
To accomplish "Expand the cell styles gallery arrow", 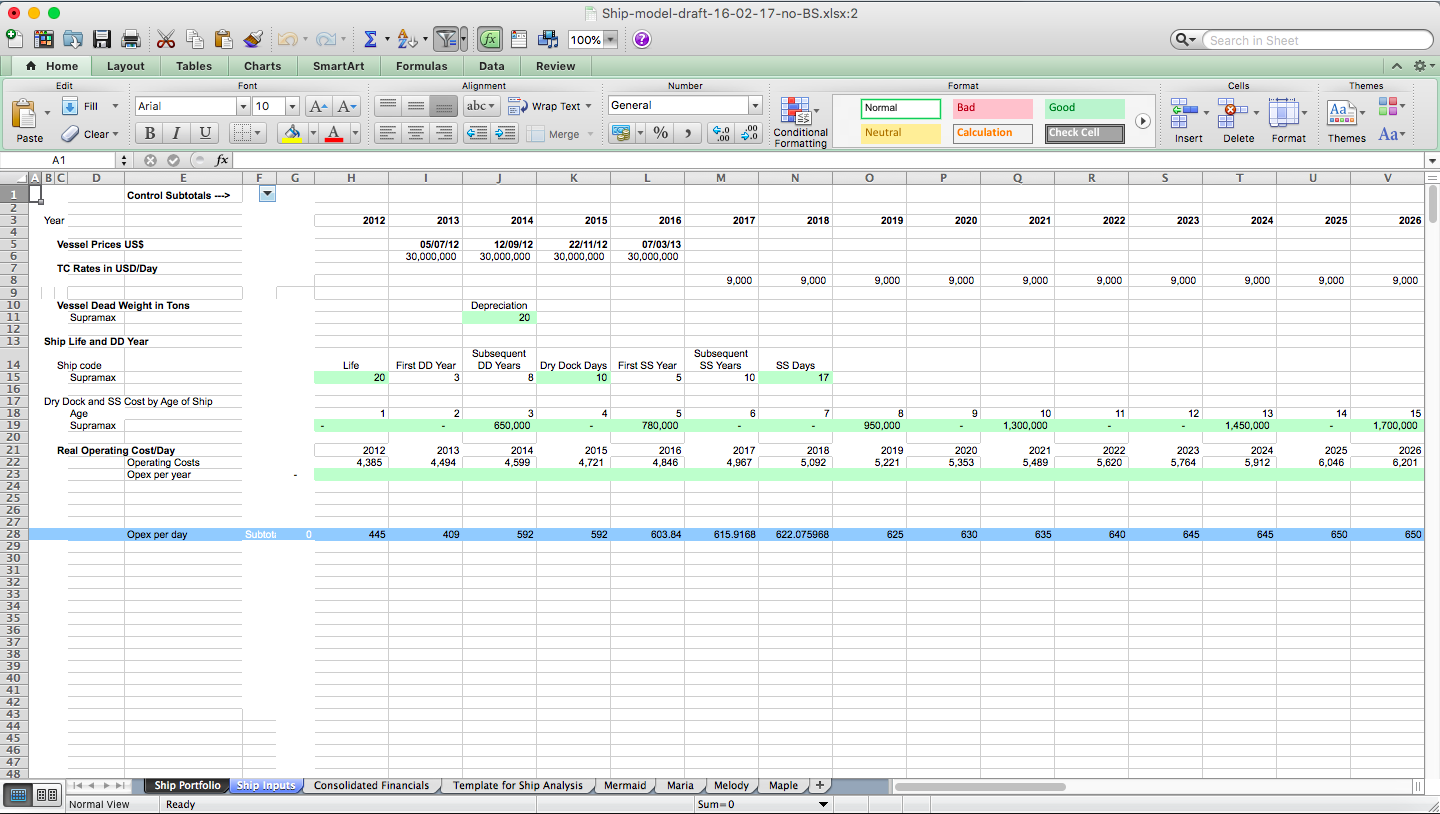I will pos(1142,121).
